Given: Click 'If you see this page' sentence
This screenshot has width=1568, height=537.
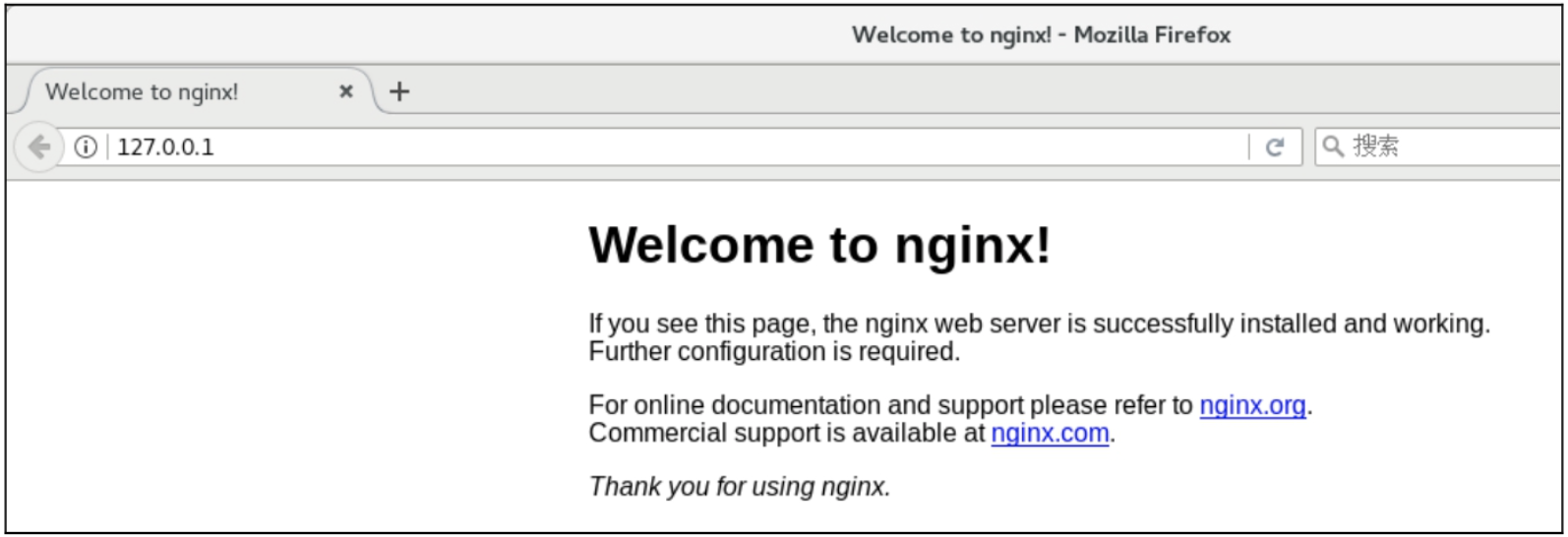Looking at the screenshot, I should [x=1040, y=324].
